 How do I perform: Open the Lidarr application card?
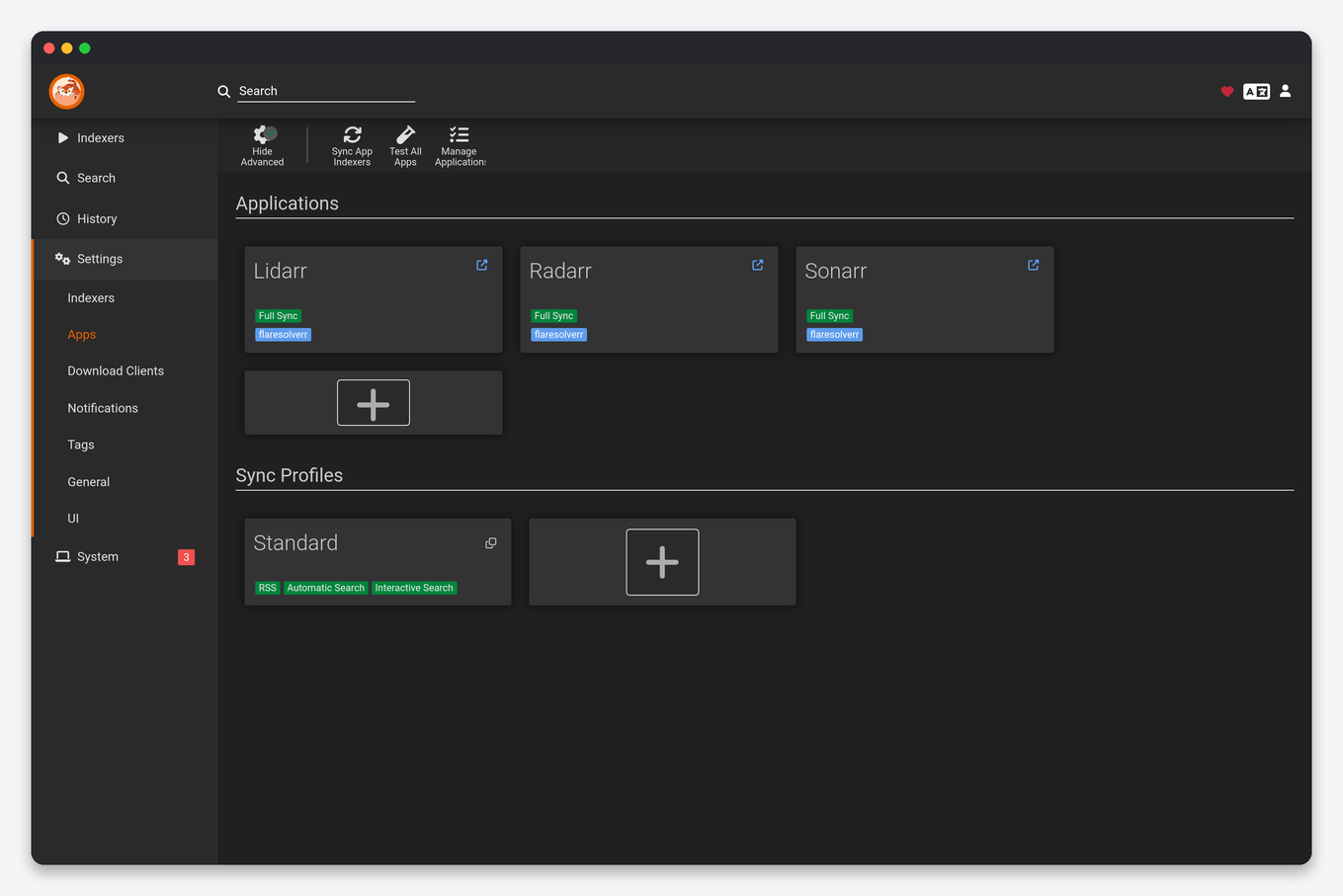(x=373, y=299)
